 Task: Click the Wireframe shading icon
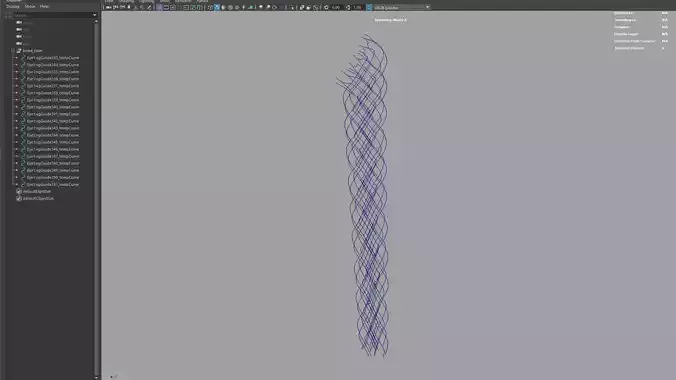[210, 7]
